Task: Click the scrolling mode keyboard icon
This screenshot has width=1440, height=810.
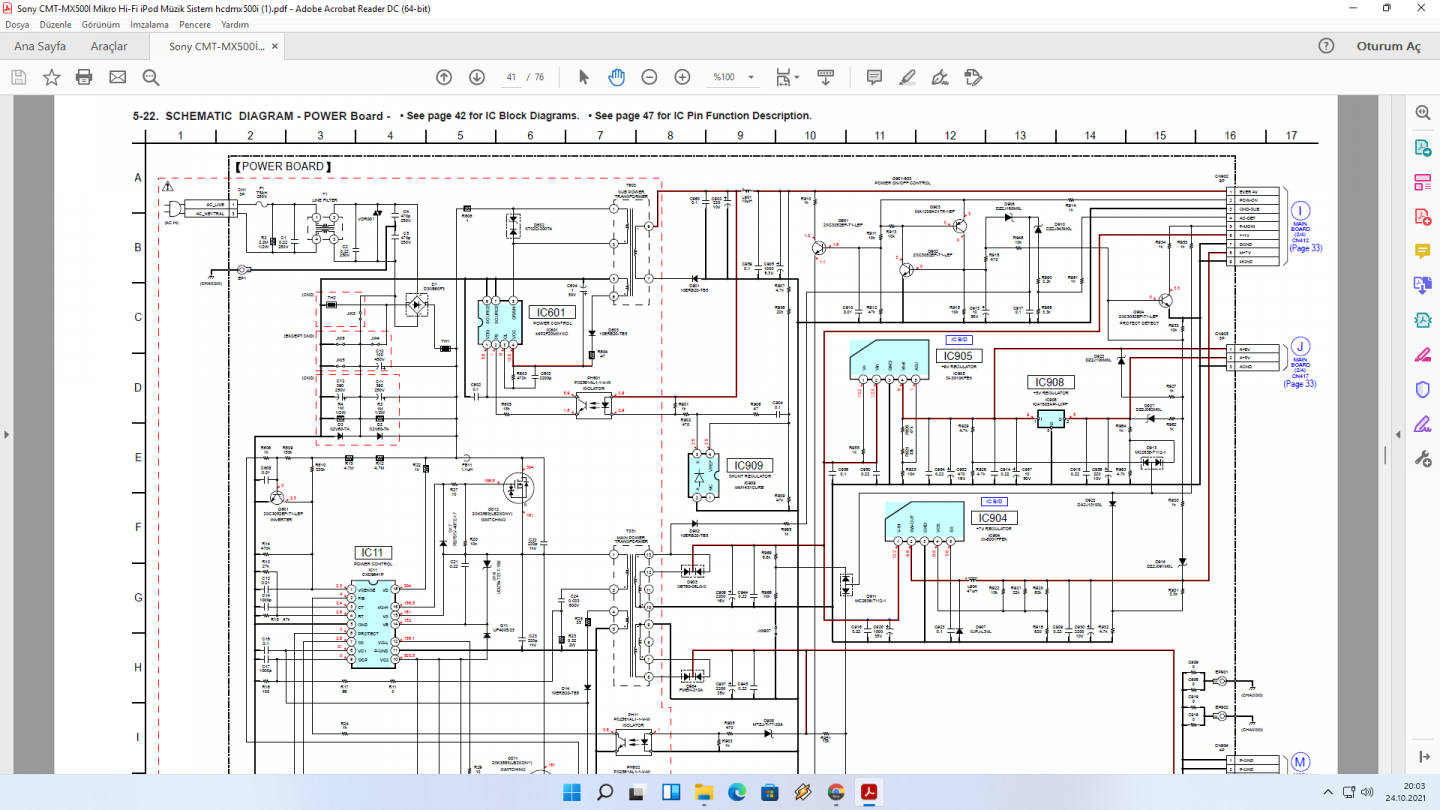Action: 826,77
